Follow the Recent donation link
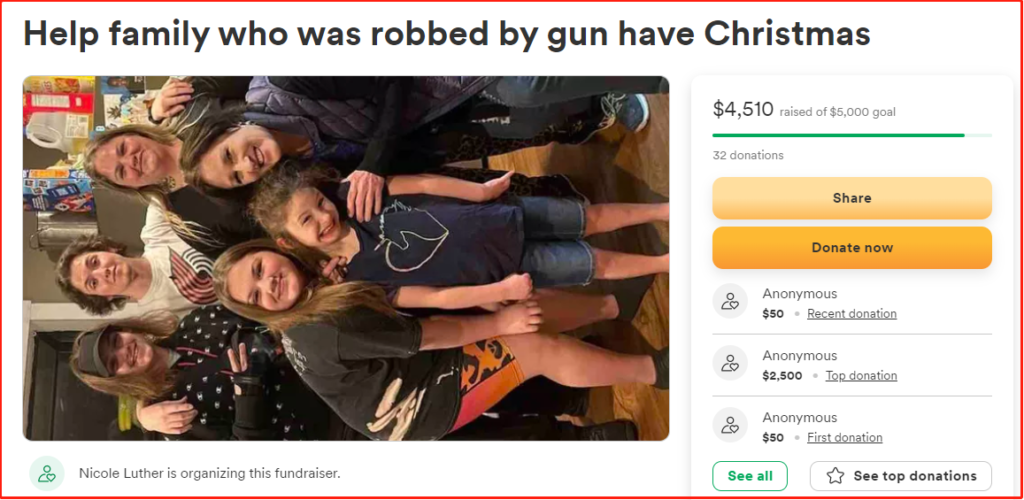 coord(852,313)
